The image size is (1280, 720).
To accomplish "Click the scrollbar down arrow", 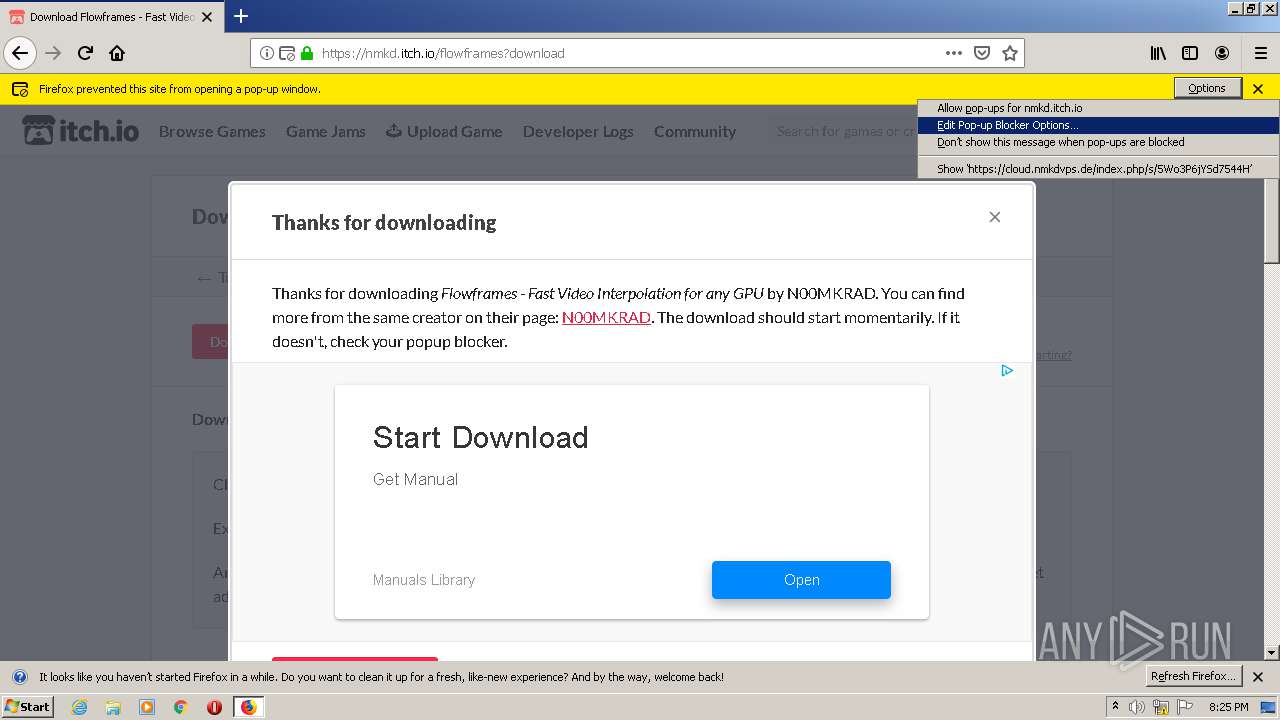I will [x=1271, y=653].
